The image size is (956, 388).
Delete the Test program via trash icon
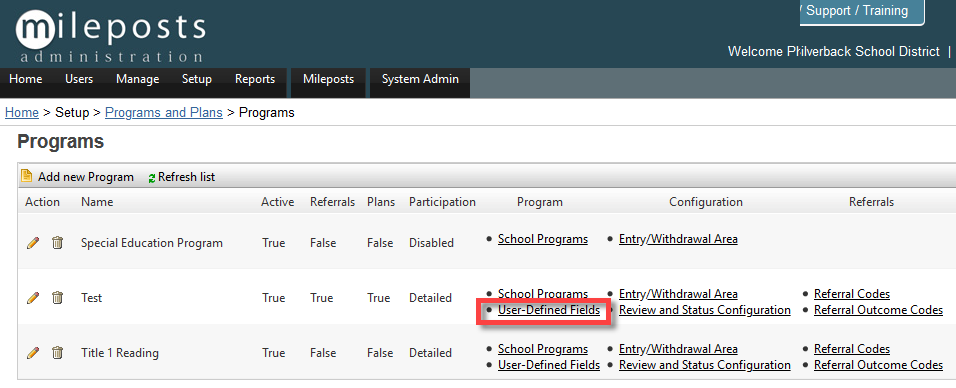(57, 298)
